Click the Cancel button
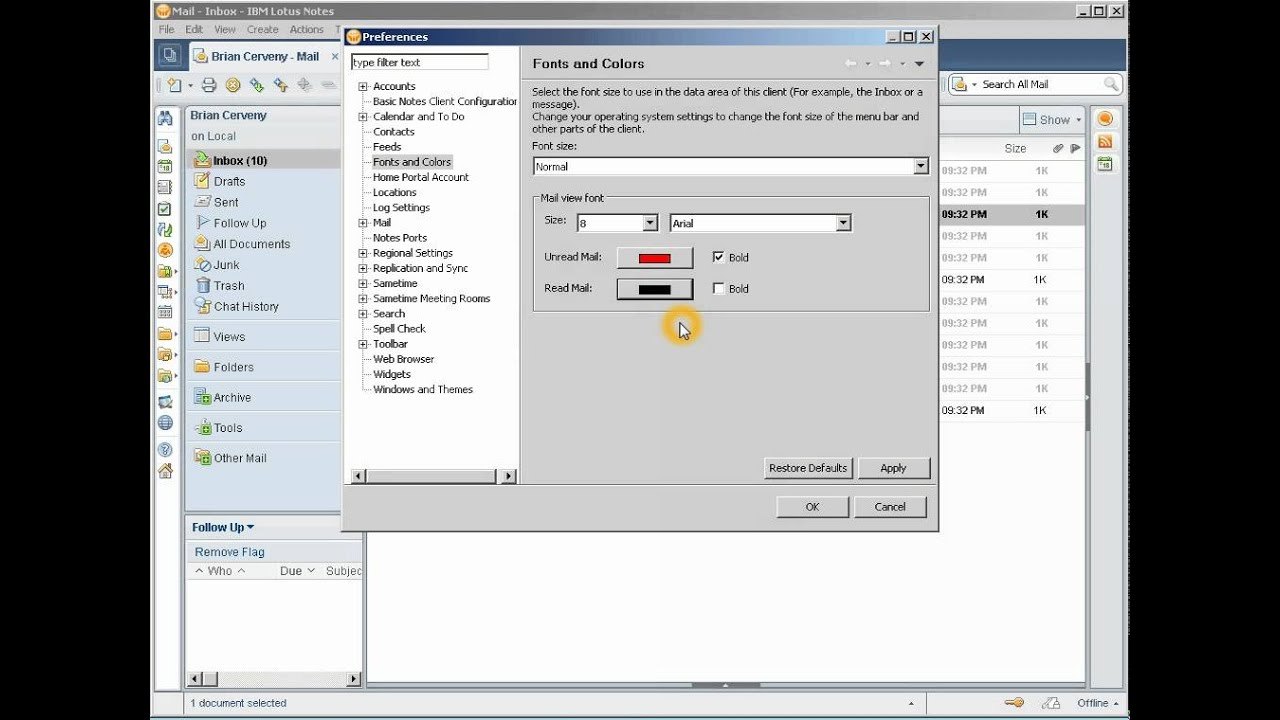Viewport: 1280px width, 720px height. (x=890, y=507)
